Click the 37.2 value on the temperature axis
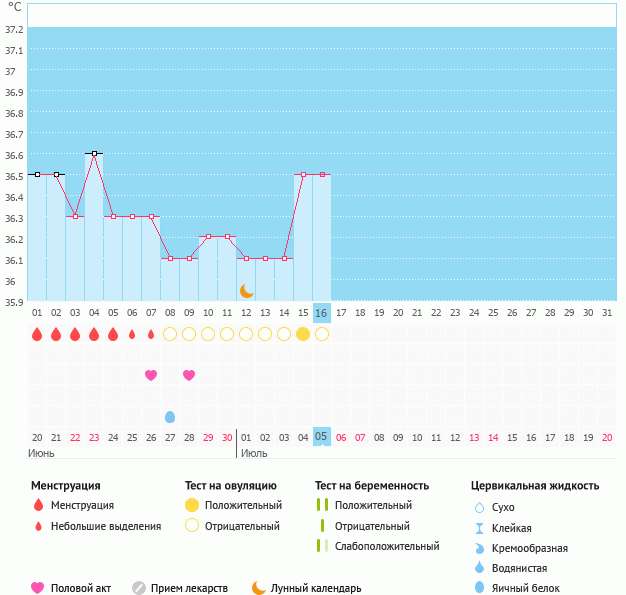The image size is (626, 595). pos(14,30)
